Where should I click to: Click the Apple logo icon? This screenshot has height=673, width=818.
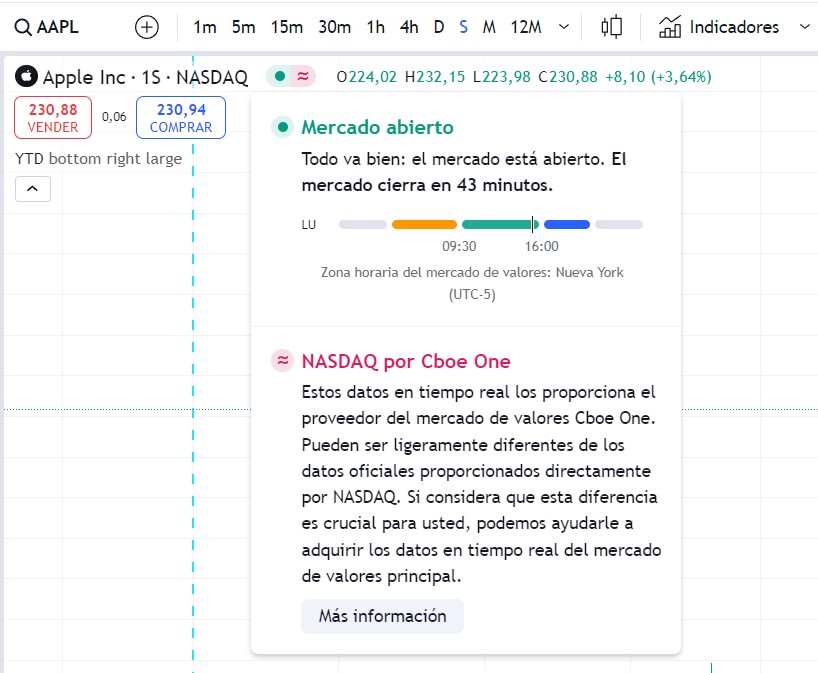pyautogui.click(x=26, y=76)
